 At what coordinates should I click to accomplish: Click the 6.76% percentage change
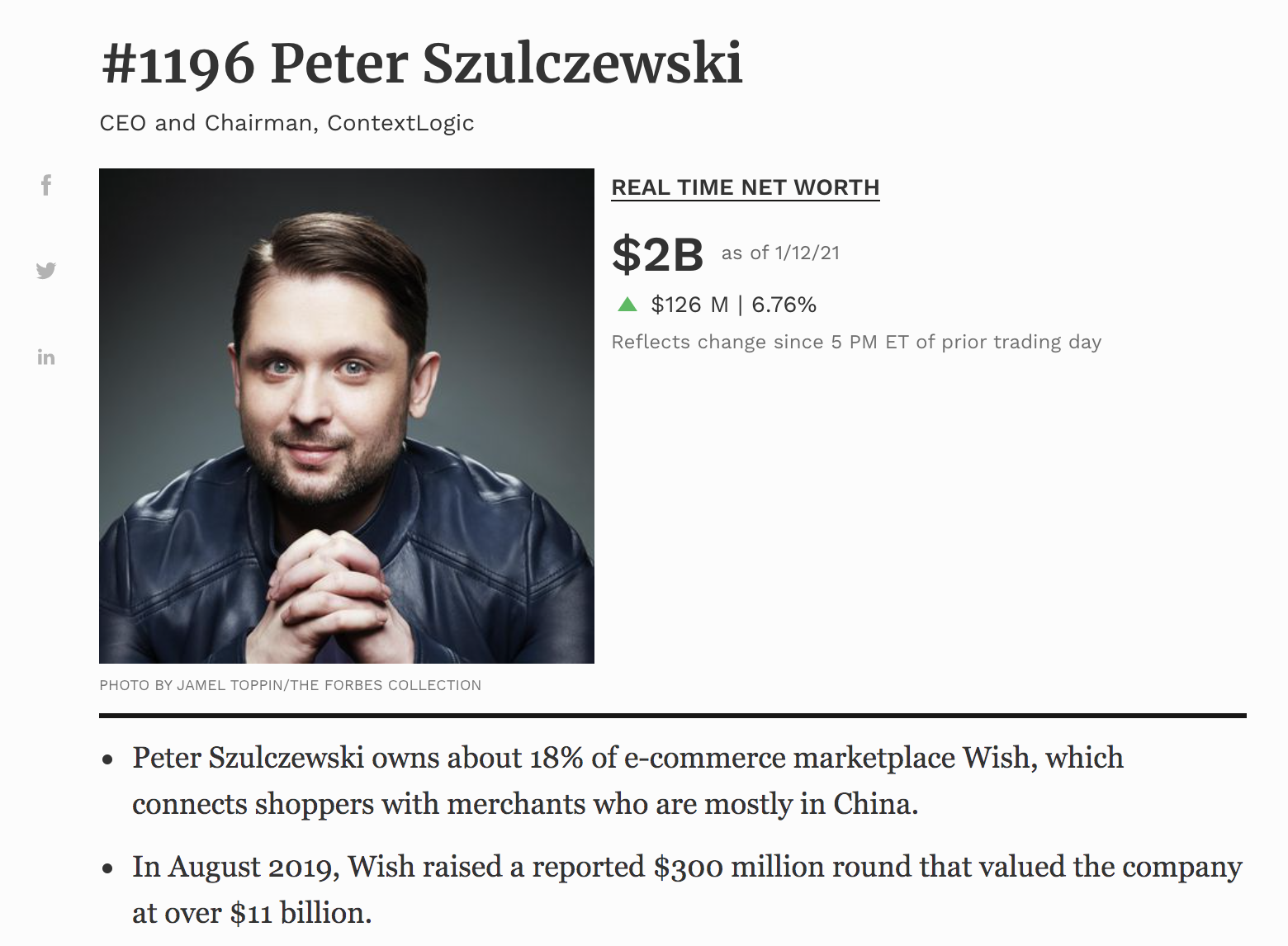click(x=784, y=305)
